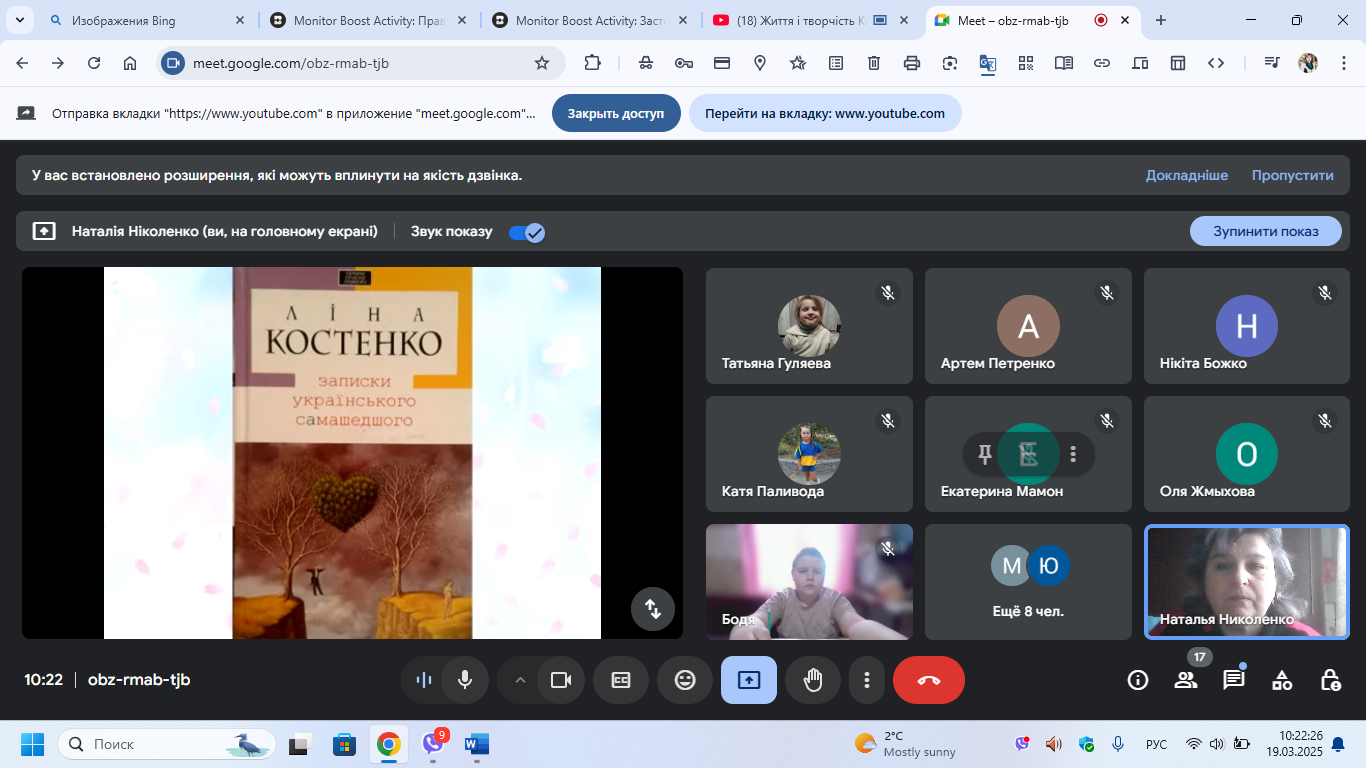Raise hand in the meeting
The image size is (1366, 768).
813,680
